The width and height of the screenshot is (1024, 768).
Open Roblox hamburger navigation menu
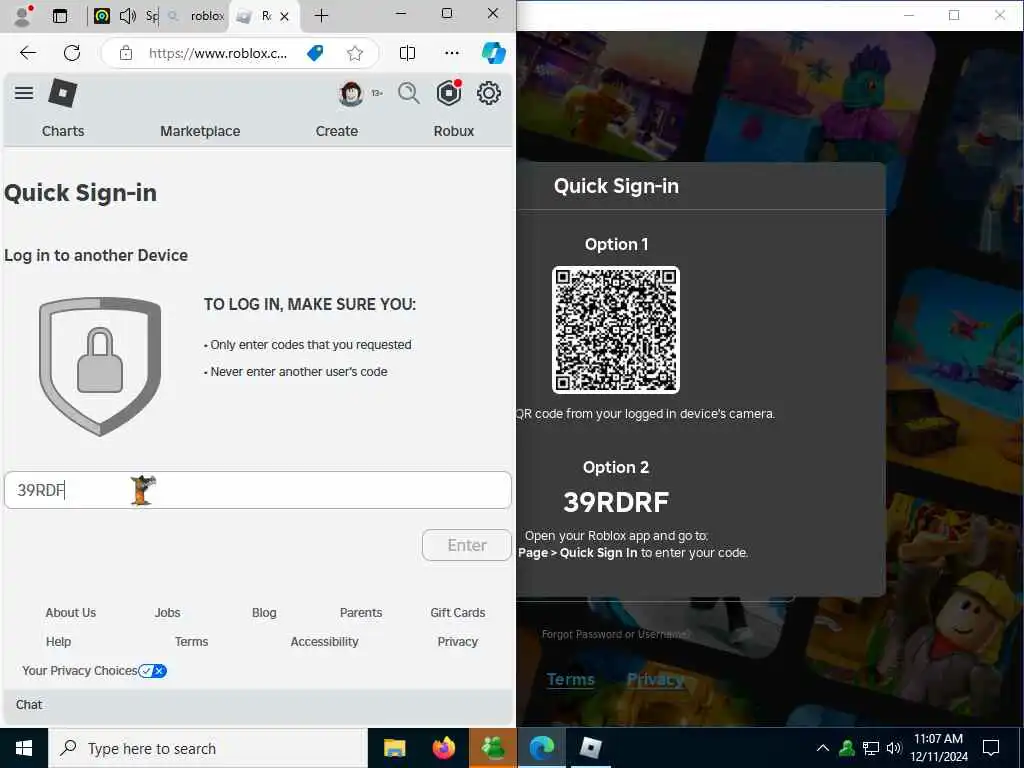[x=24, y=93]
